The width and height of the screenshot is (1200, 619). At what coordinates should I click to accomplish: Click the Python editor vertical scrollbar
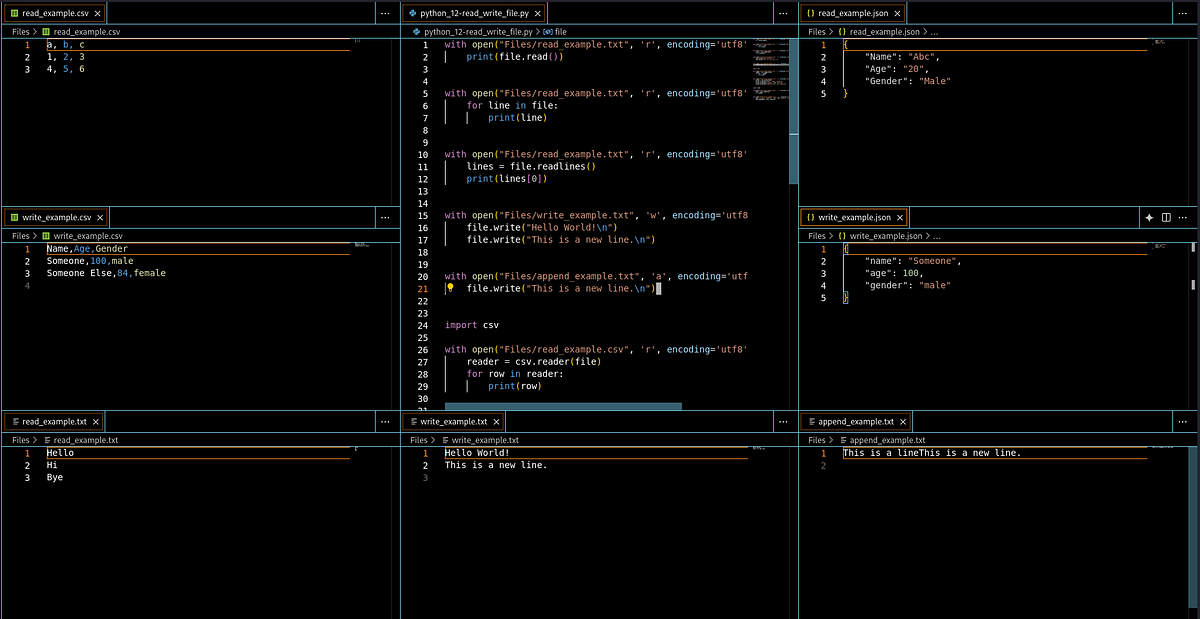(x=794, y=110)
